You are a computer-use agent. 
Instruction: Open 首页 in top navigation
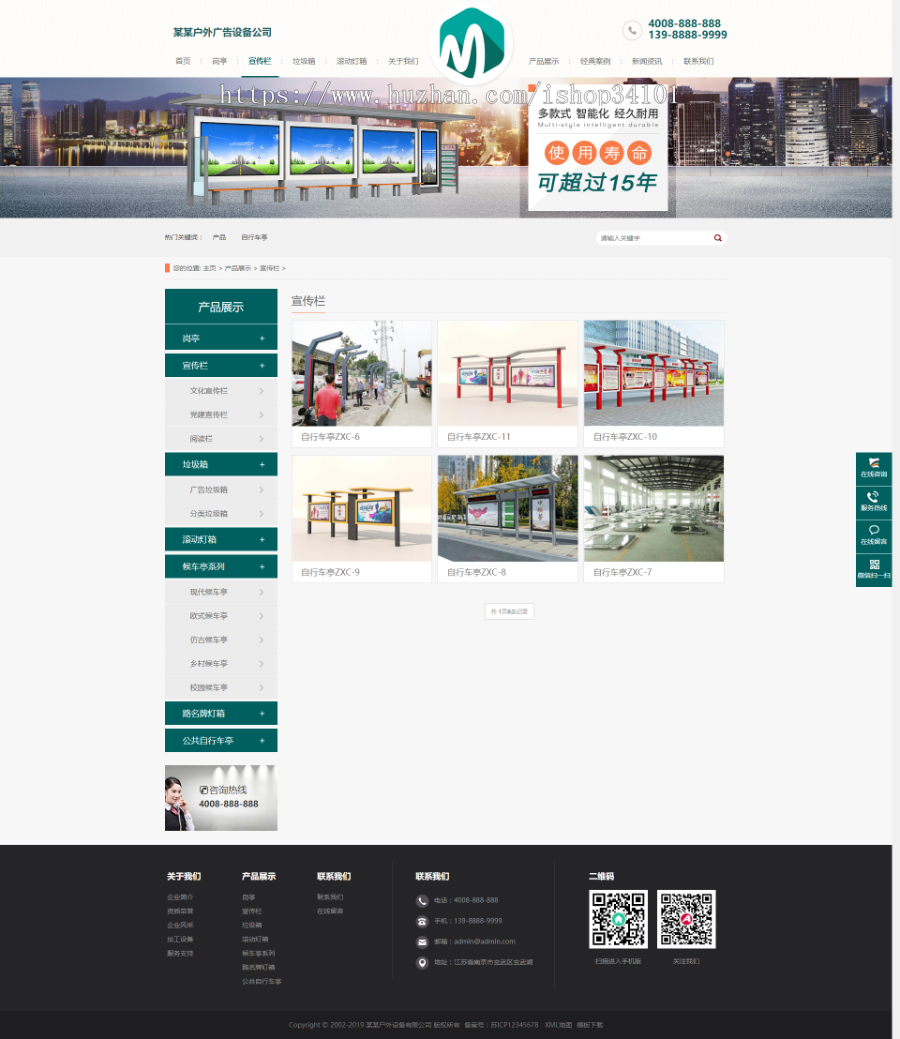(183, 61)
